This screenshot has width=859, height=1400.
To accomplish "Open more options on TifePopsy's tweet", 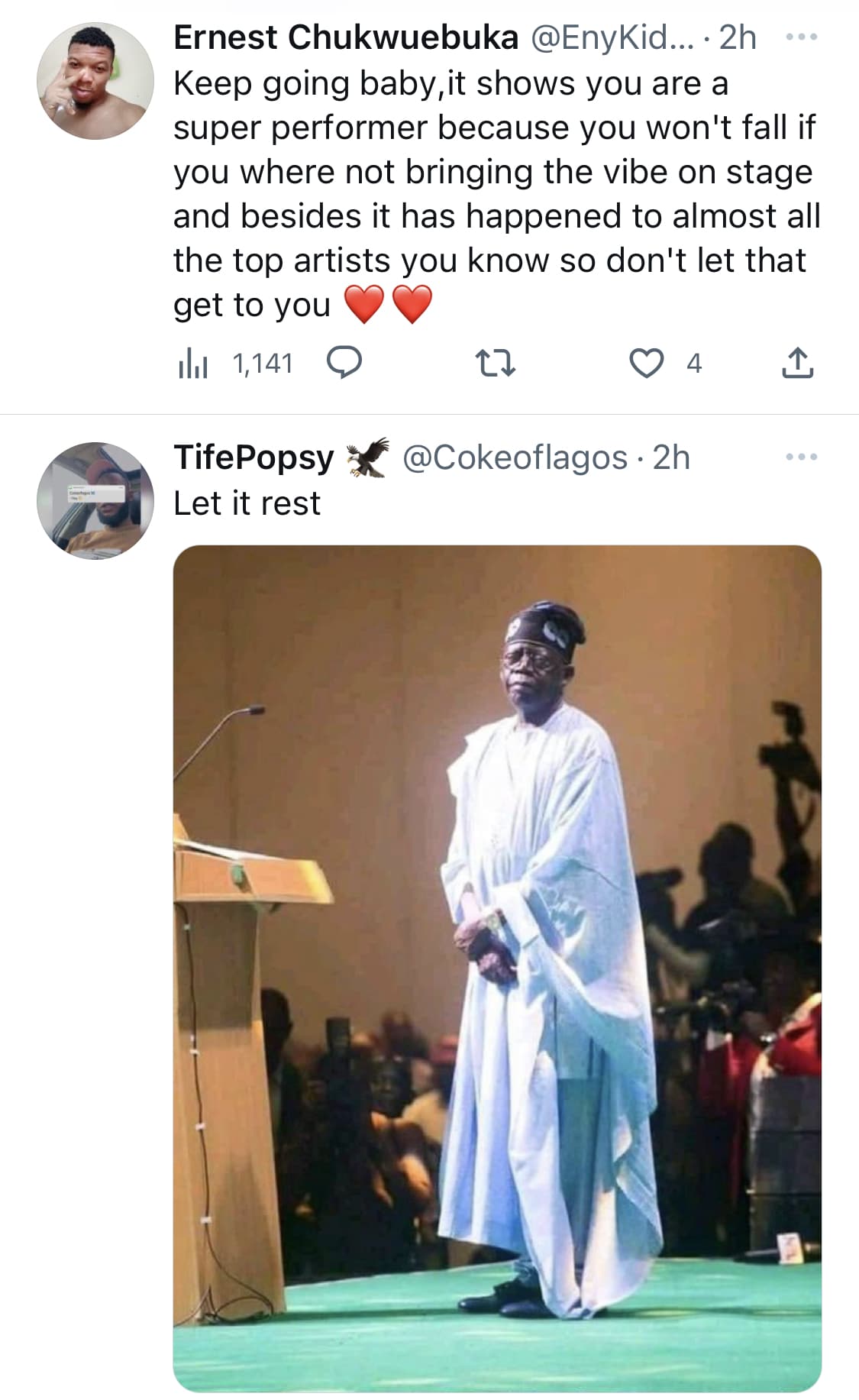I will (x=801, y=458).
